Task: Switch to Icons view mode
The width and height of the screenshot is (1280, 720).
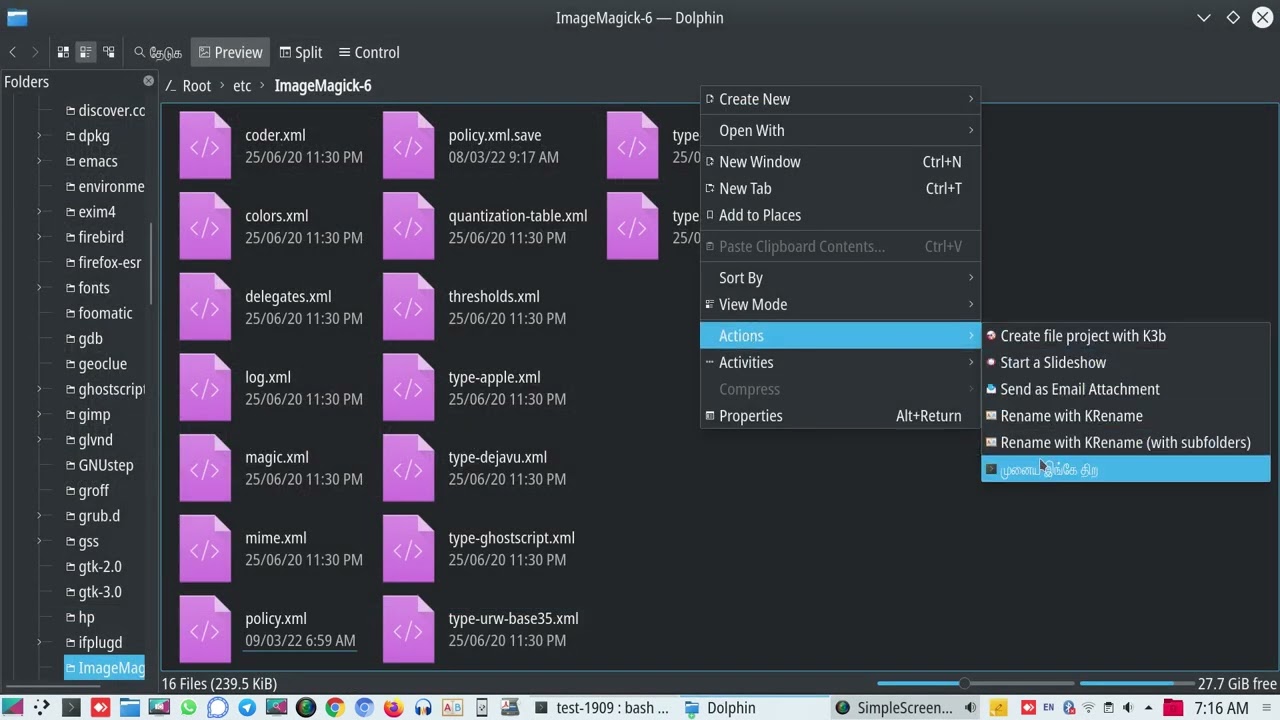Action: (63, 52)
